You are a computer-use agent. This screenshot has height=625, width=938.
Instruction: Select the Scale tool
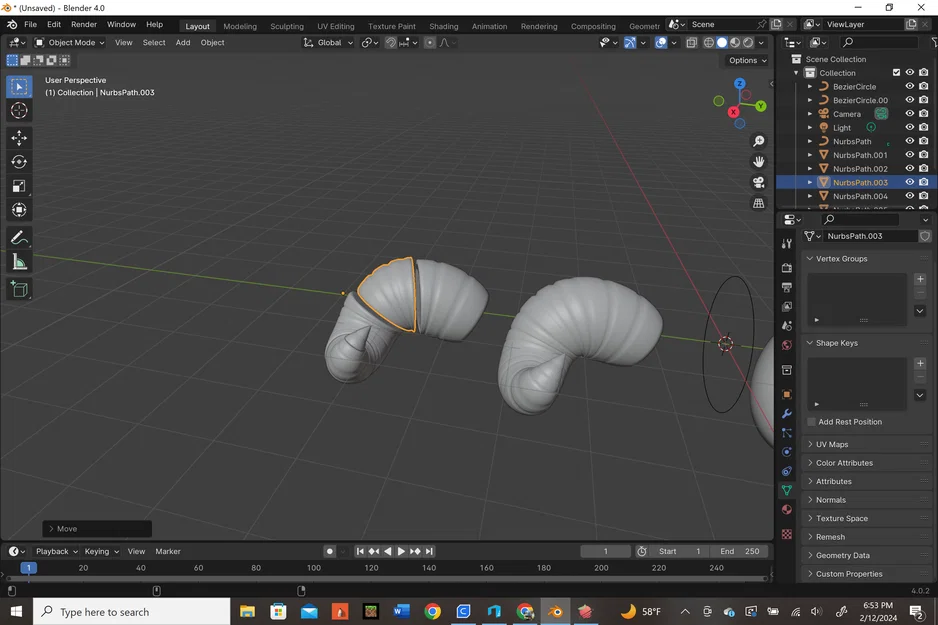tap(19, 186)
